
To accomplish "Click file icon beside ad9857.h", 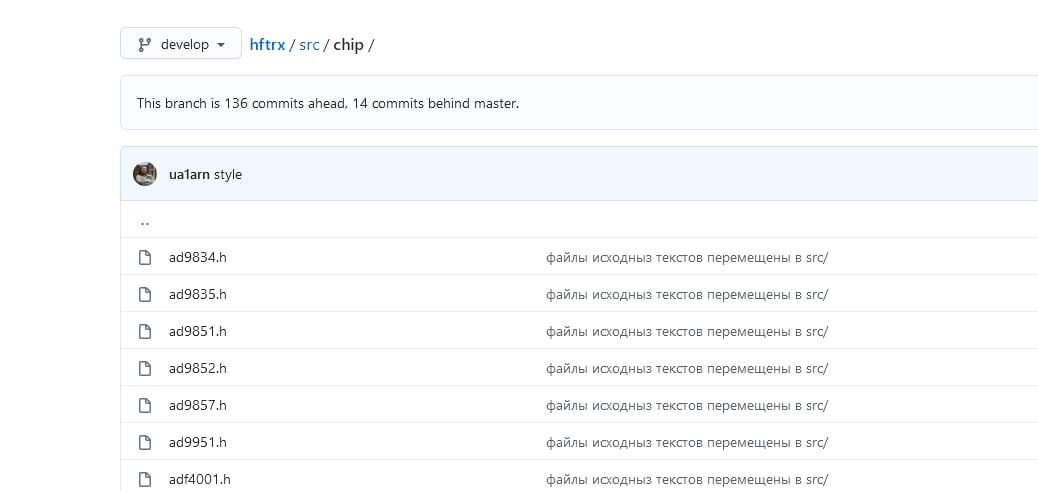I will (144, 406).
